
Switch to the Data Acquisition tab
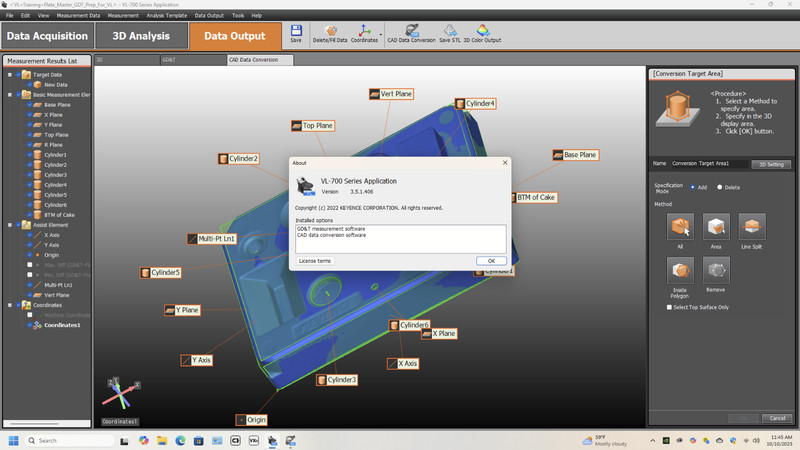[47, 36]
